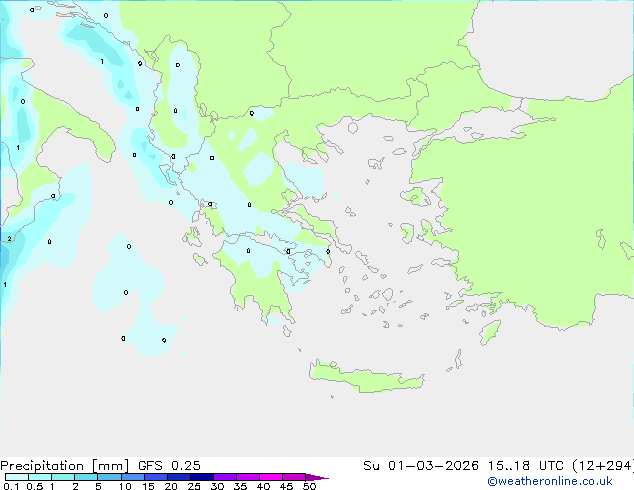Click the "GFS 0.25" model label
This screenshot has width=634, height=490.
169,465
